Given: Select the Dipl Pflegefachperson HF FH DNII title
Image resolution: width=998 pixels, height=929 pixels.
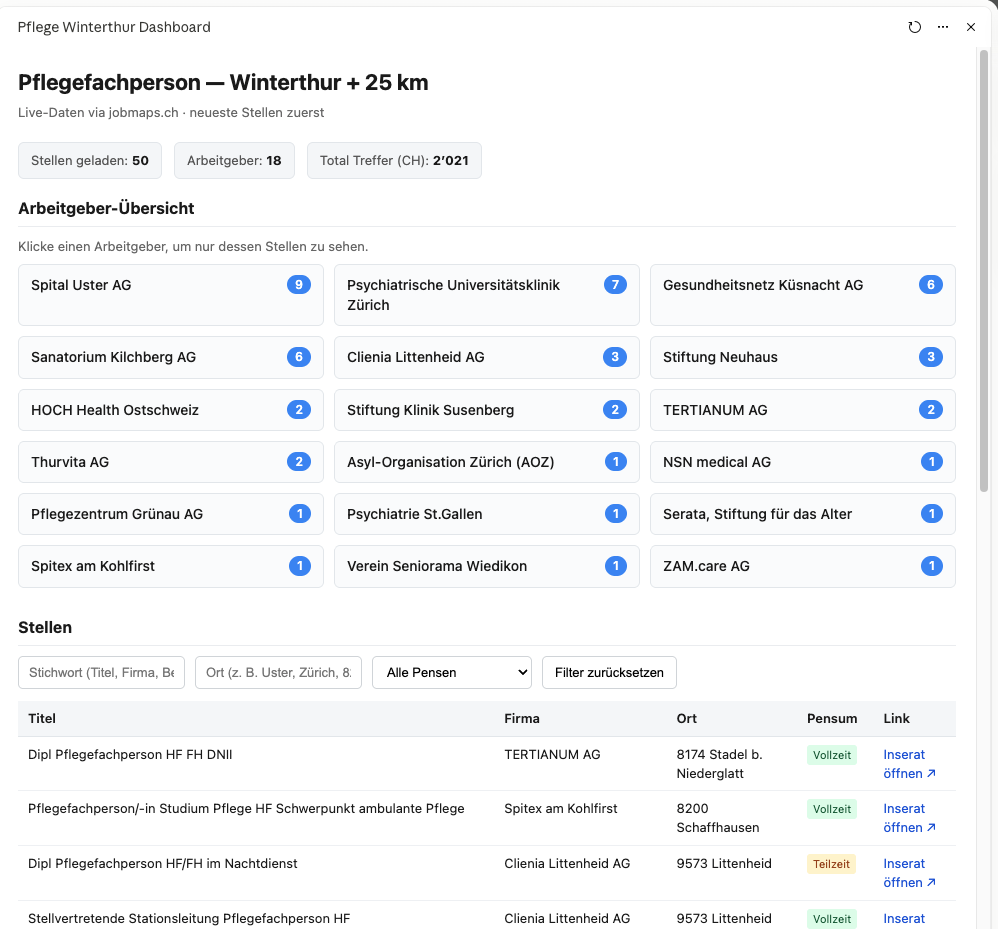Looking at the screenshot, I should click(x=130, y=755).
